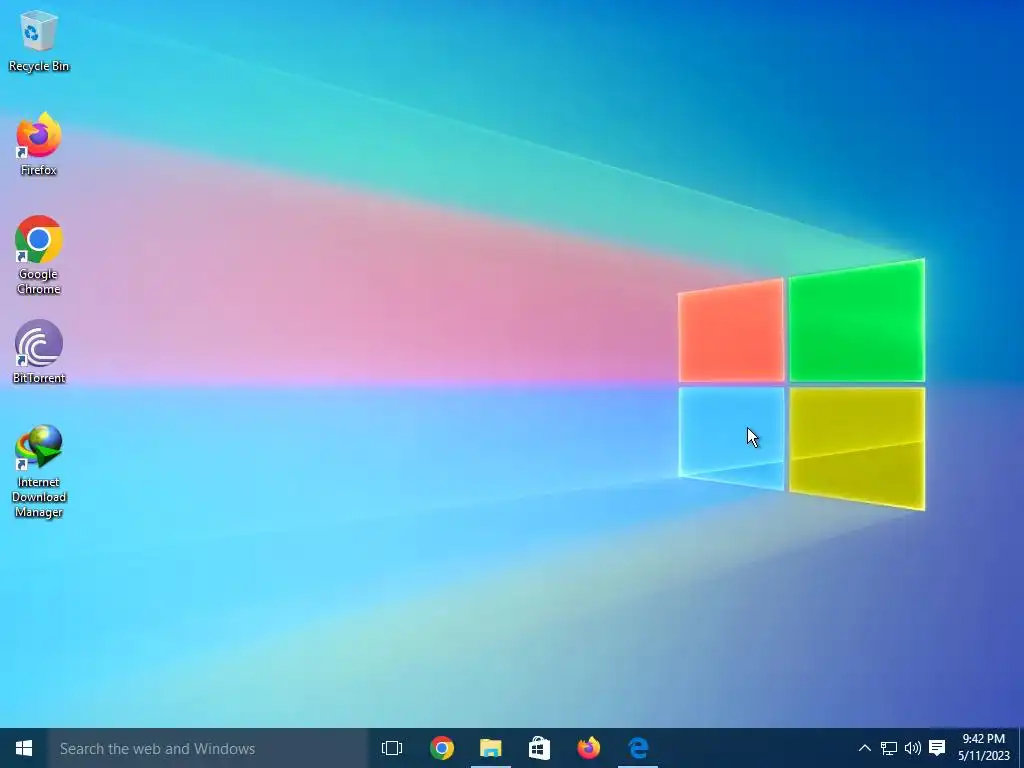Image resolution: width=1024 pixels, height=768 pixels.
Task: Open the Store from the taskbar
Action: tap(539, 748)
